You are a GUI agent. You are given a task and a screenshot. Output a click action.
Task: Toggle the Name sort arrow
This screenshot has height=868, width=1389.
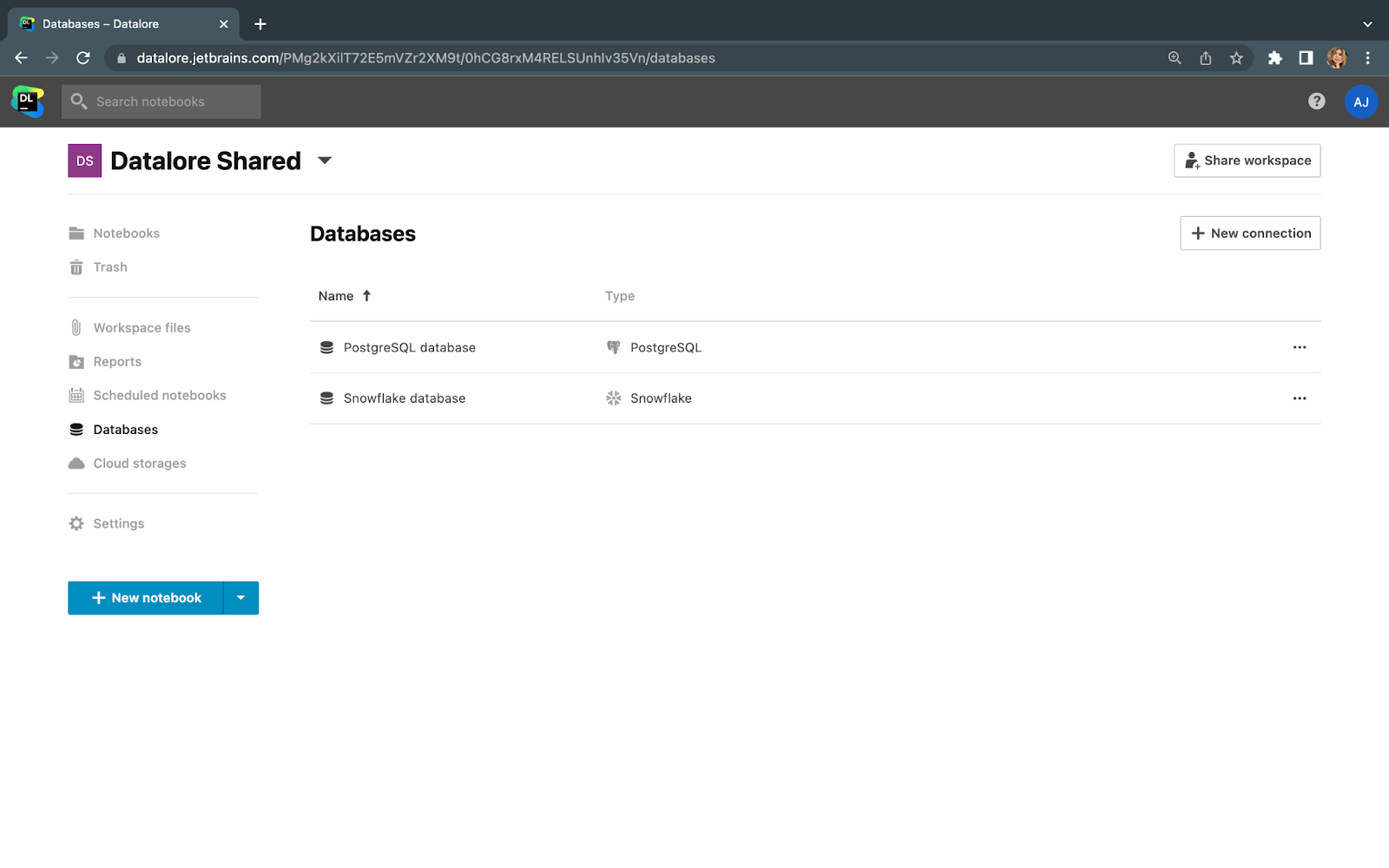366,296
